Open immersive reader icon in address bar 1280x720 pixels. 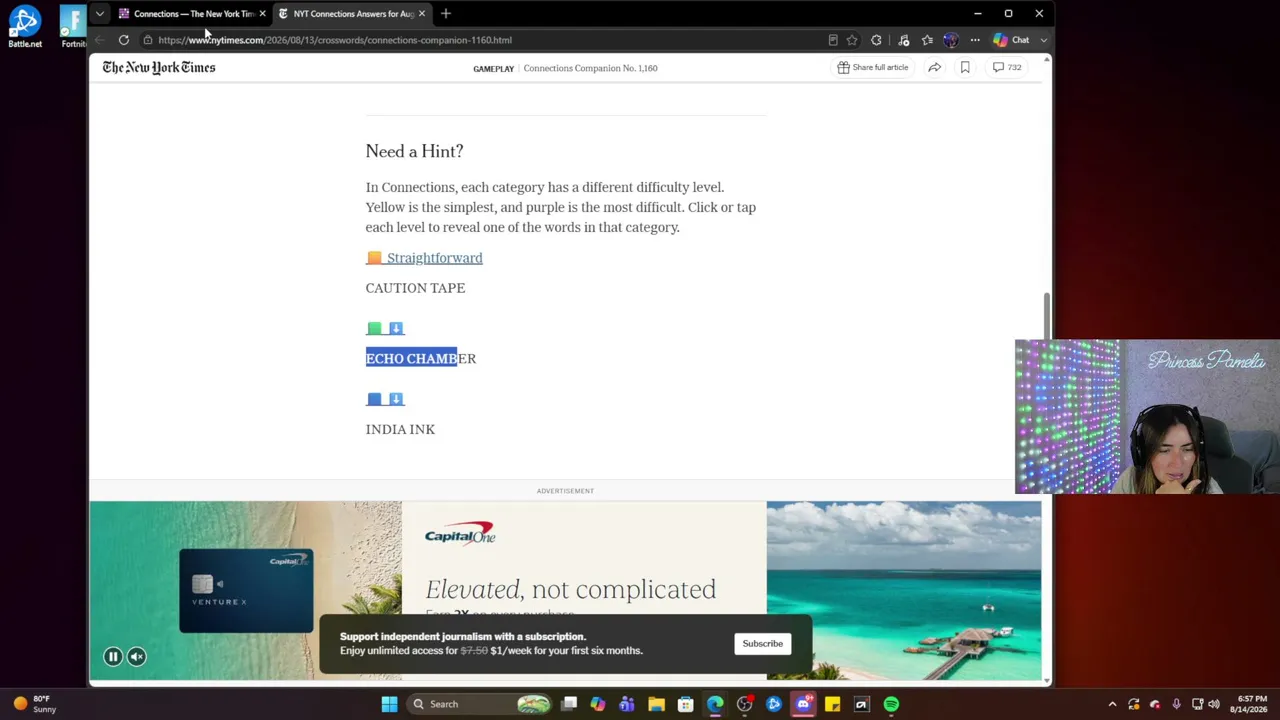832,40
